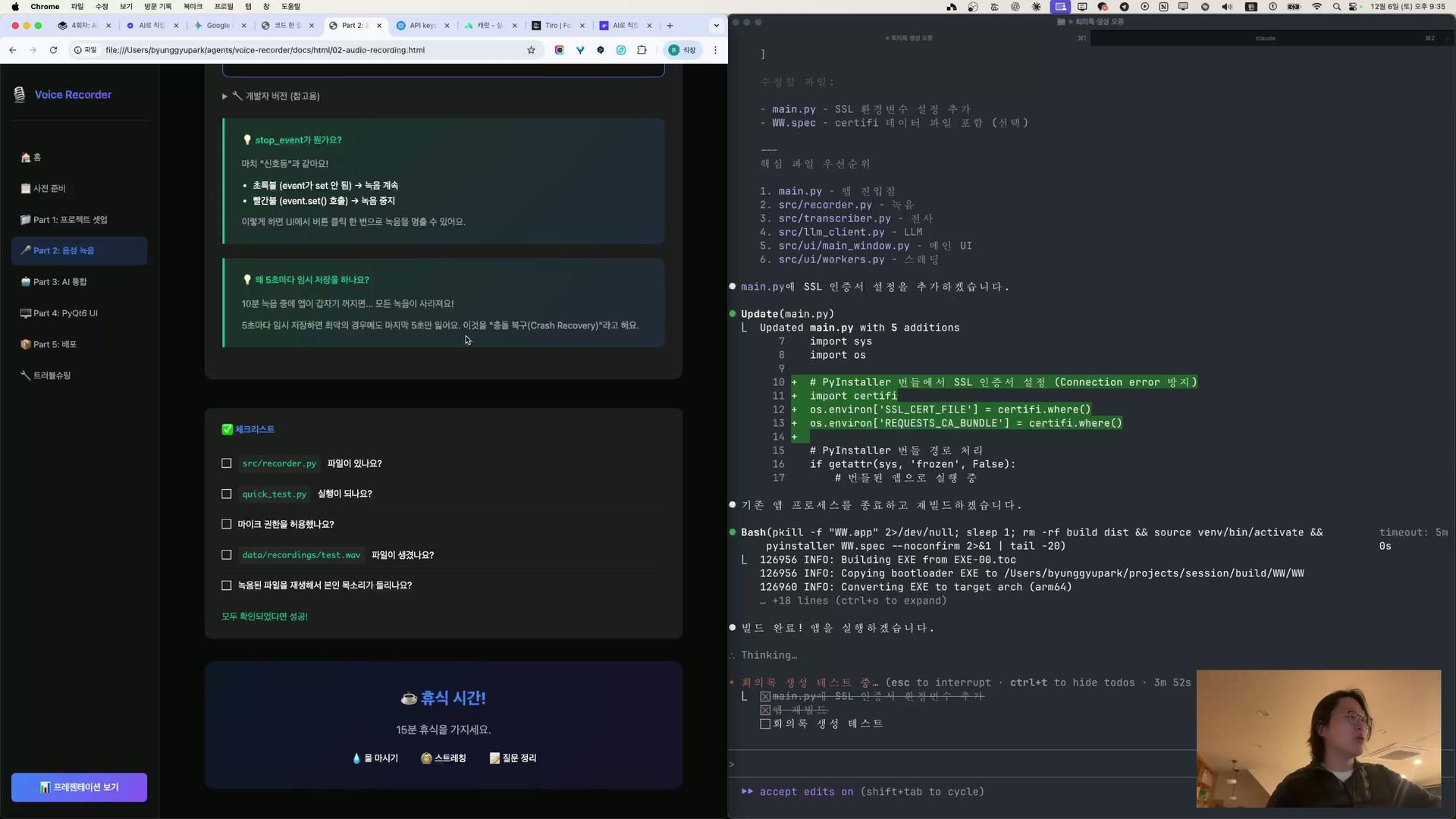Check the data/recordings/test.wav checkbox
Viewport: 1456px width, 819px height.
tap(226, 555)
